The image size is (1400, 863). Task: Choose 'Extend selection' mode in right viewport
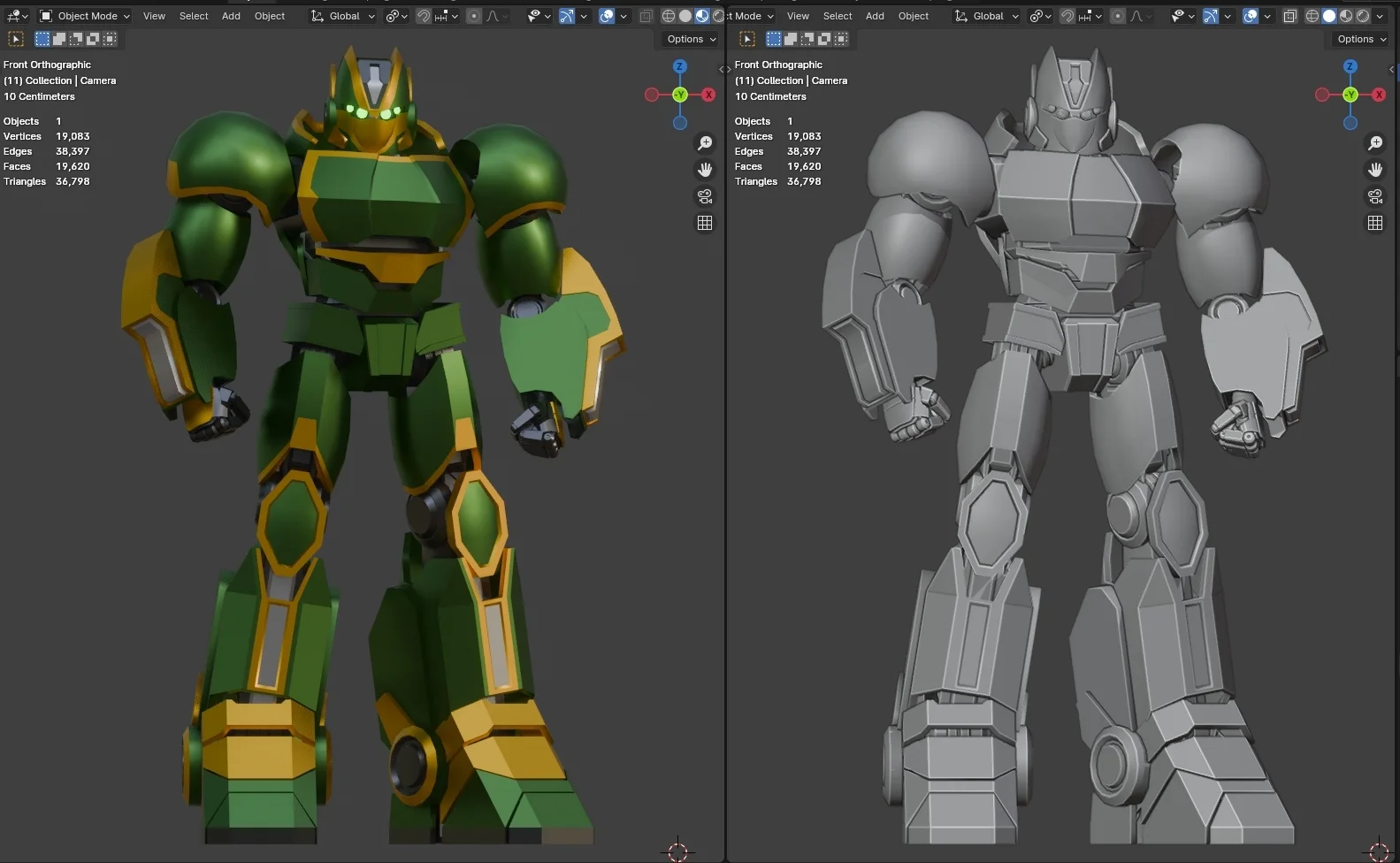pos(791,39)
